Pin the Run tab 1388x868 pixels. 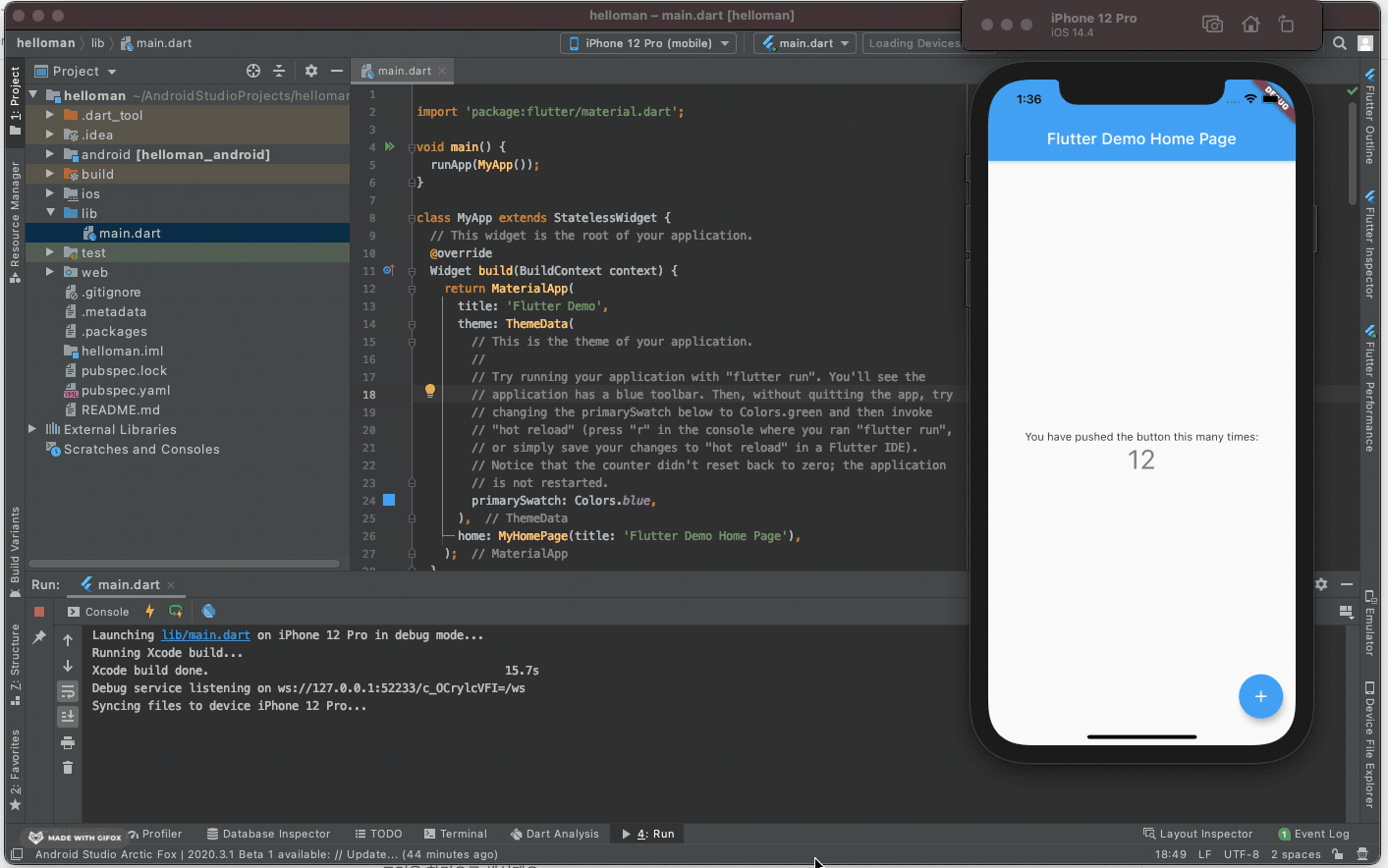click(x=39, y=637)
